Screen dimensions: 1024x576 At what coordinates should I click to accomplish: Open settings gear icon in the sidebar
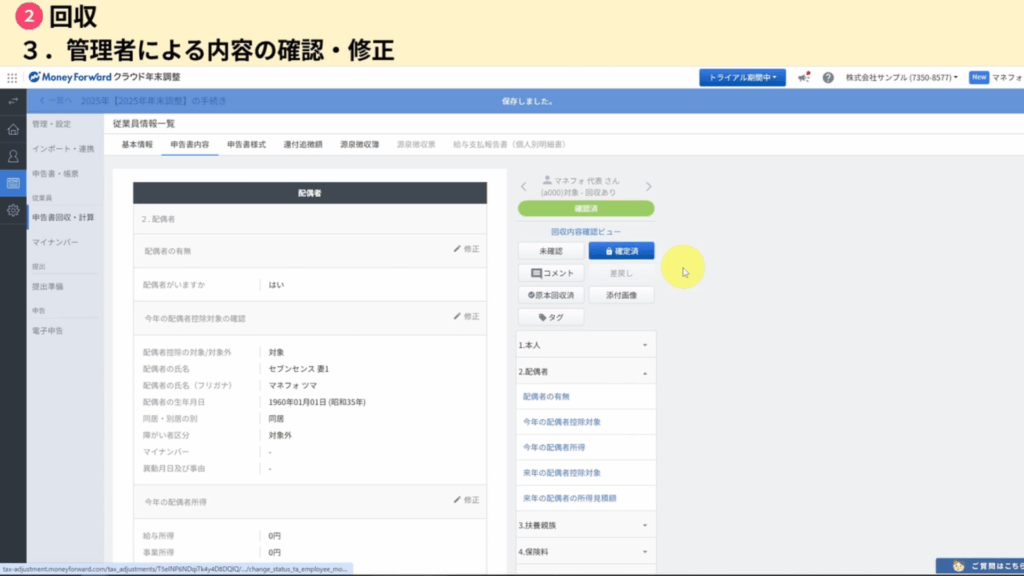pyautogui.click(x=13, y=210)
